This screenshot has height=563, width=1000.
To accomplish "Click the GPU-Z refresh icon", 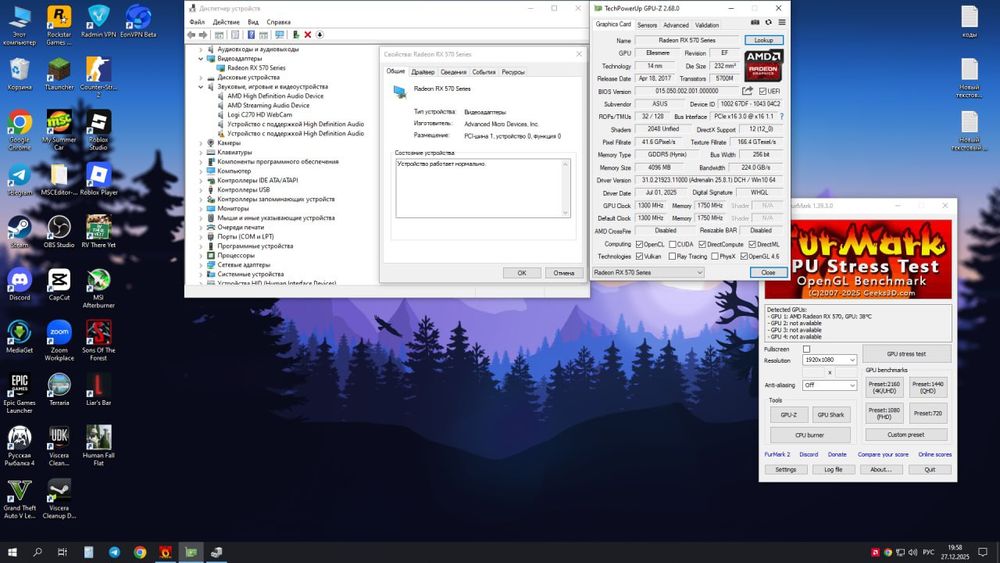I will tap(767, 24).
